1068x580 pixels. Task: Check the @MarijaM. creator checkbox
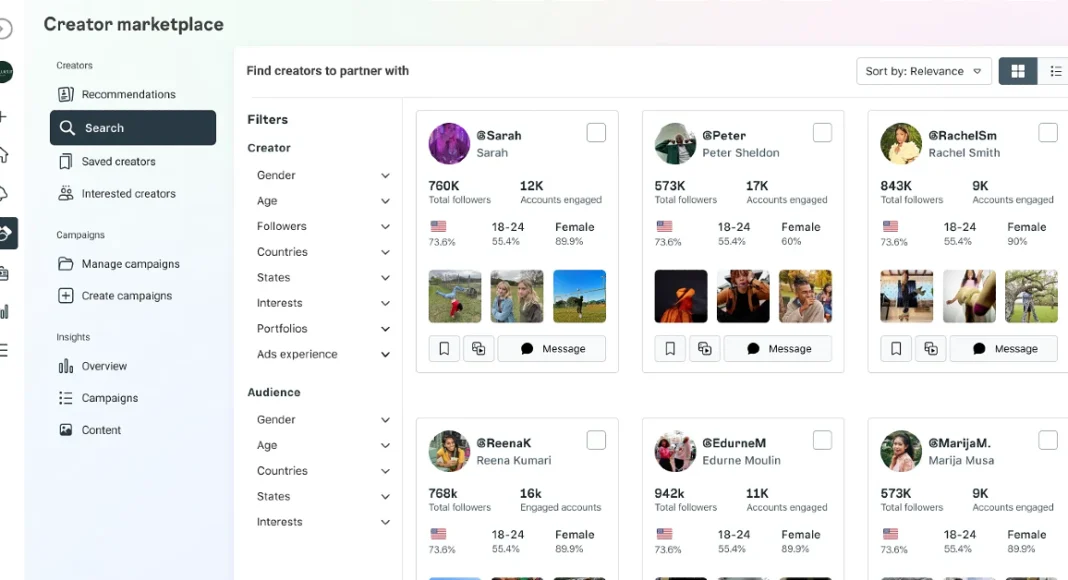tap(1048, 440)
